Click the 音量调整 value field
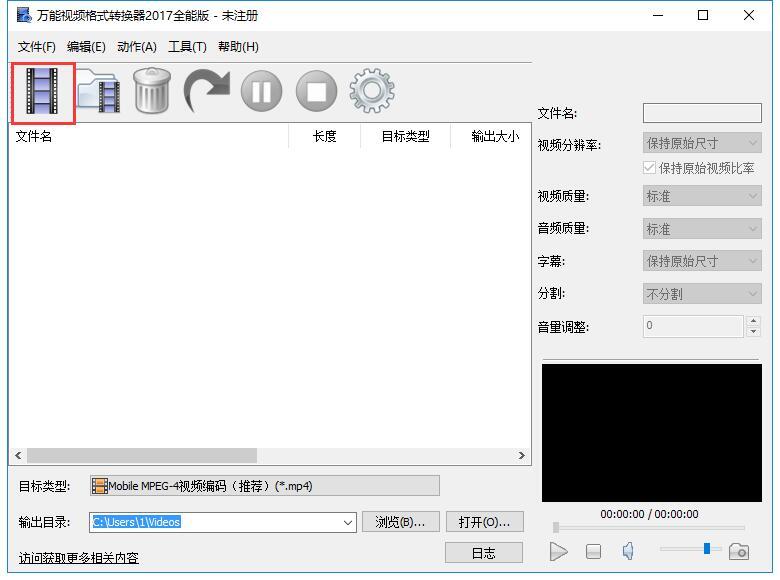 (x=693, y=326)
